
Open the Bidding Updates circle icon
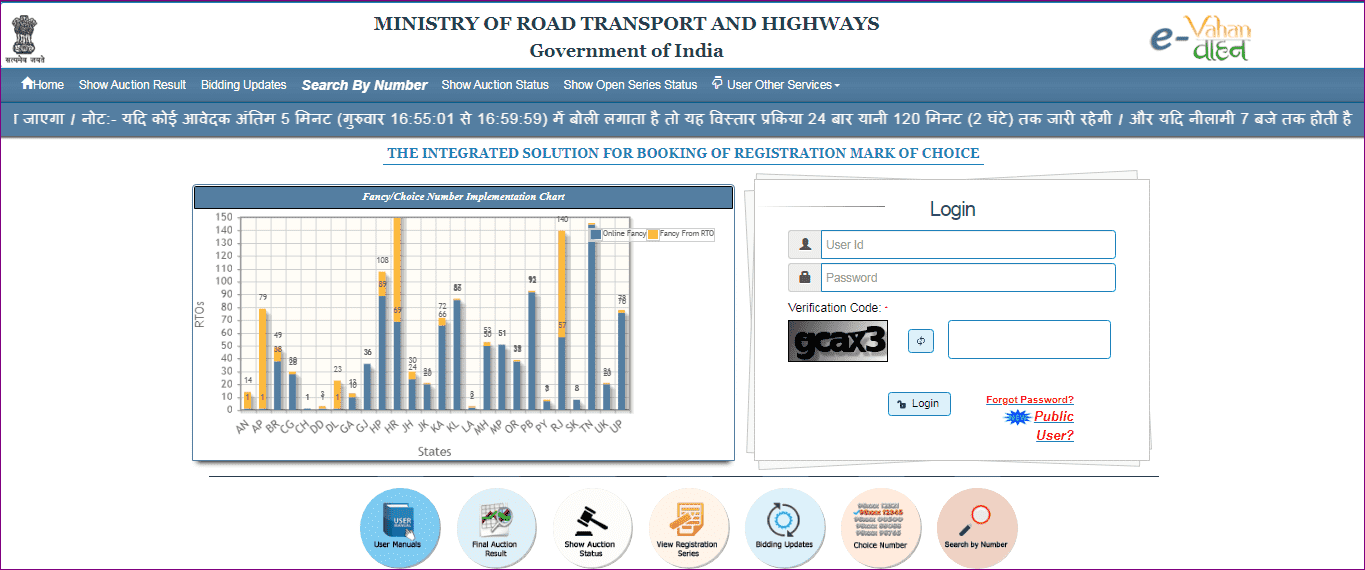pyautogui.click(x=784, y=528)
